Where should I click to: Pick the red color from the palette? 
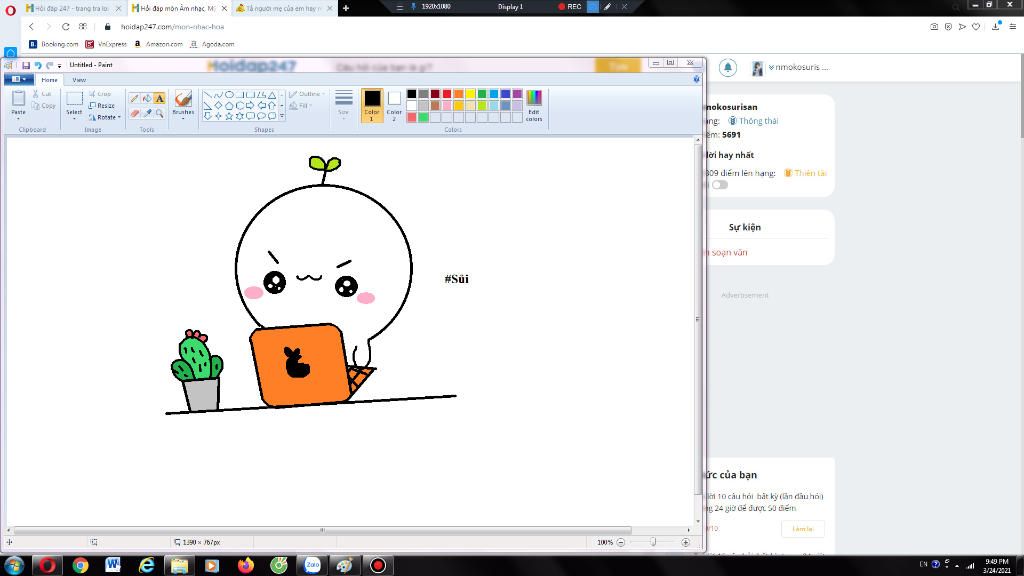point(447,94)
